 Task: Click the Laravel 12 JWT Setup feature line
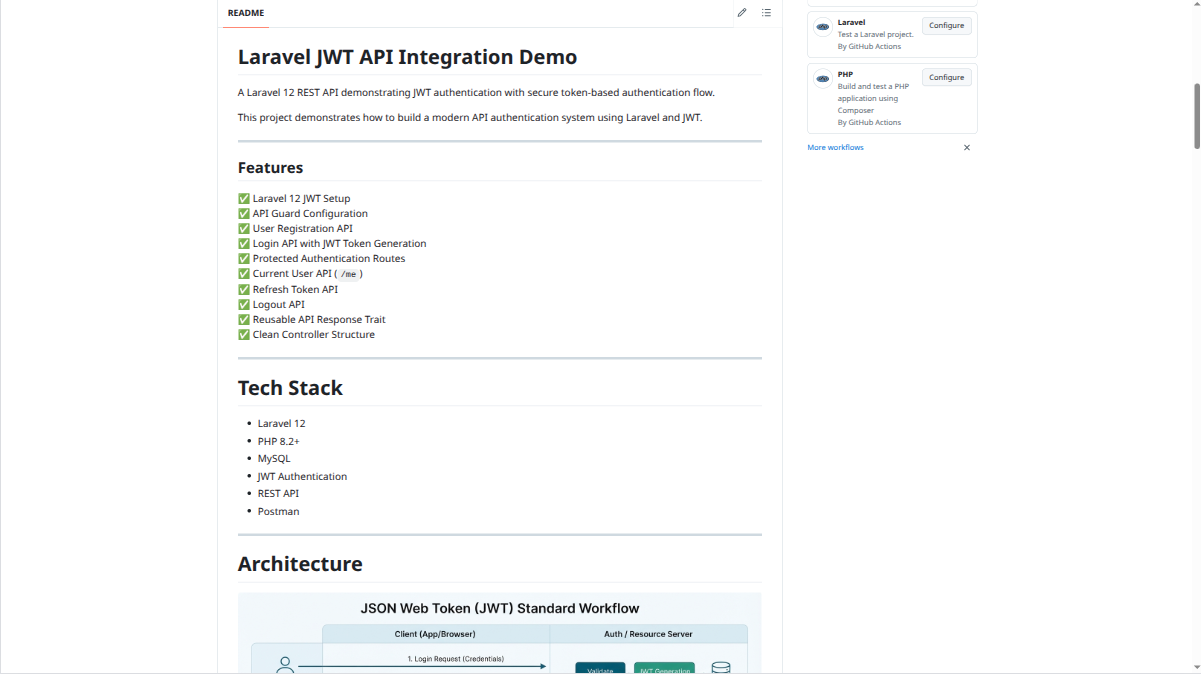[x=294, y=198]
